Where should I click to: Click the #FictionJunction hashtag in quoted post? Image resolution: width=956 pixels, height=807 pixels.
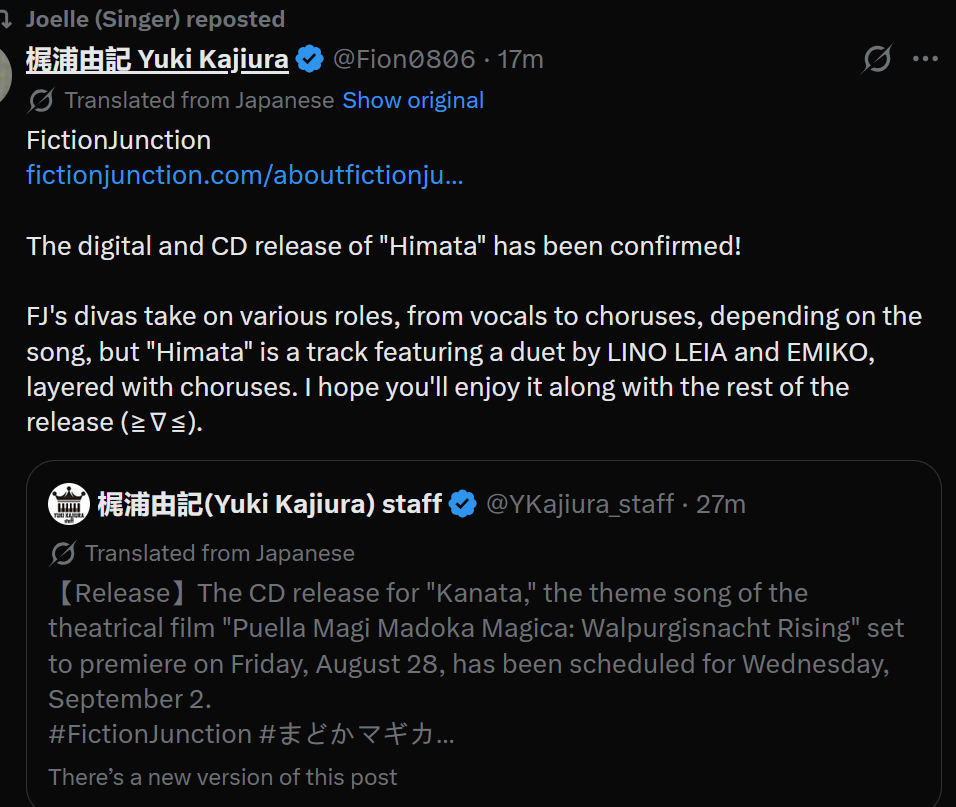coord(150,734)
